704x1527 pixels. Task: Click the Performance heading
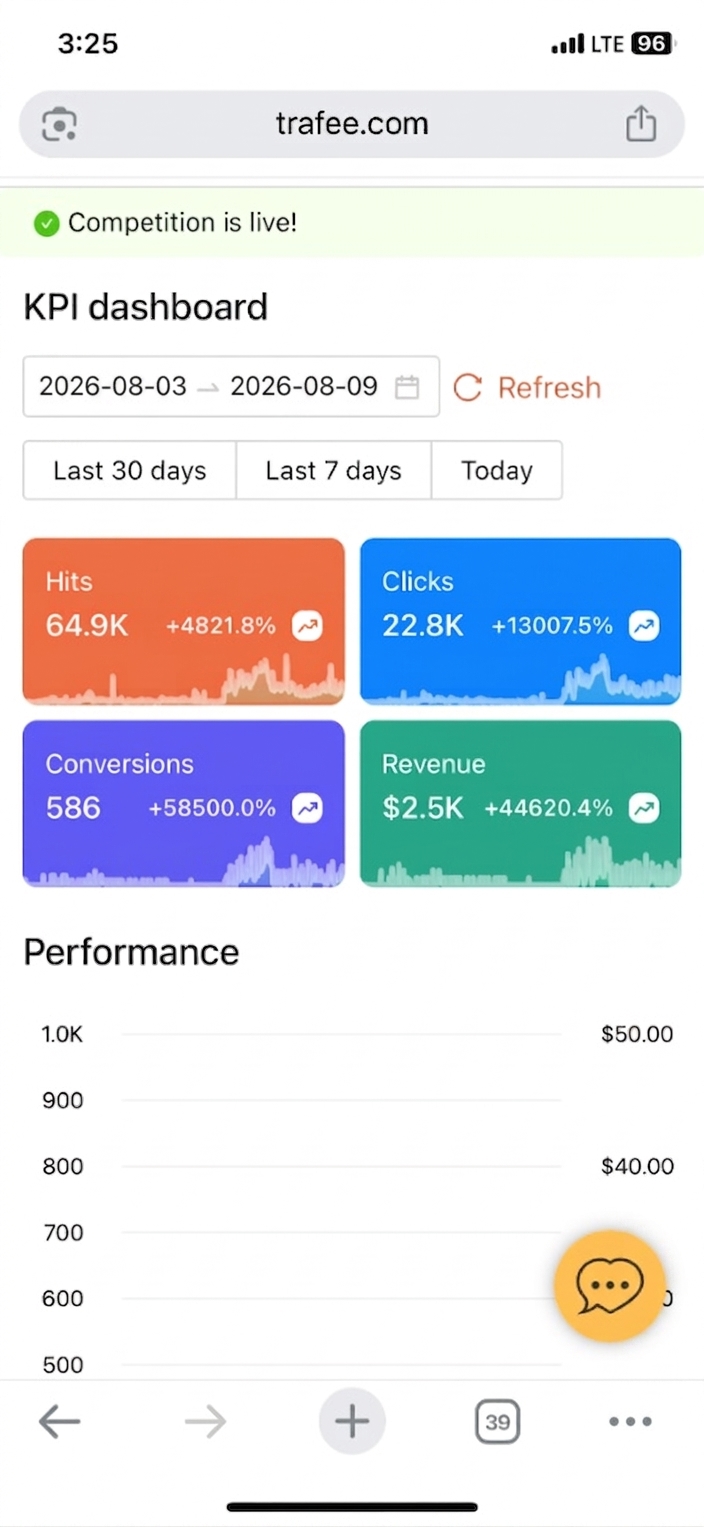click(x=131, y=952)
